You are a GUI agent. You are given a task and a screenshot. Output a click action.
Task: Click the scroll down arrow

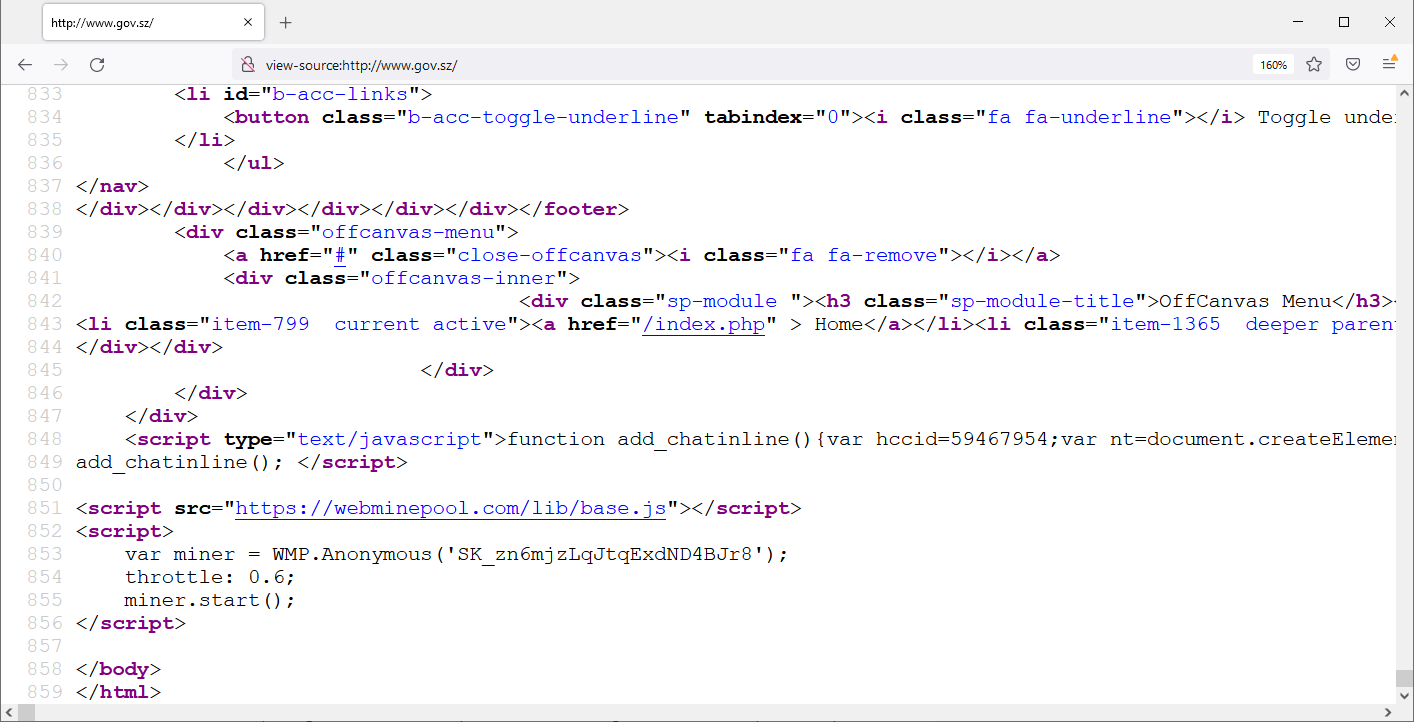pyautogui.click(x=1404, y=695)
